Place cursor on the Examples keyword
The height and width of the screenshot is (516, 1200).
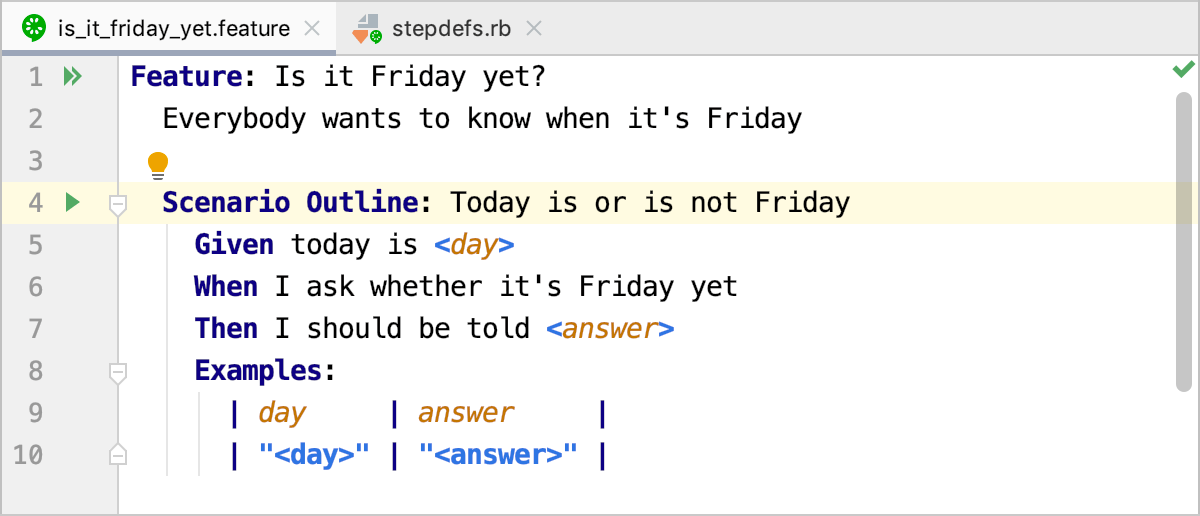click(x=258, y=371)
